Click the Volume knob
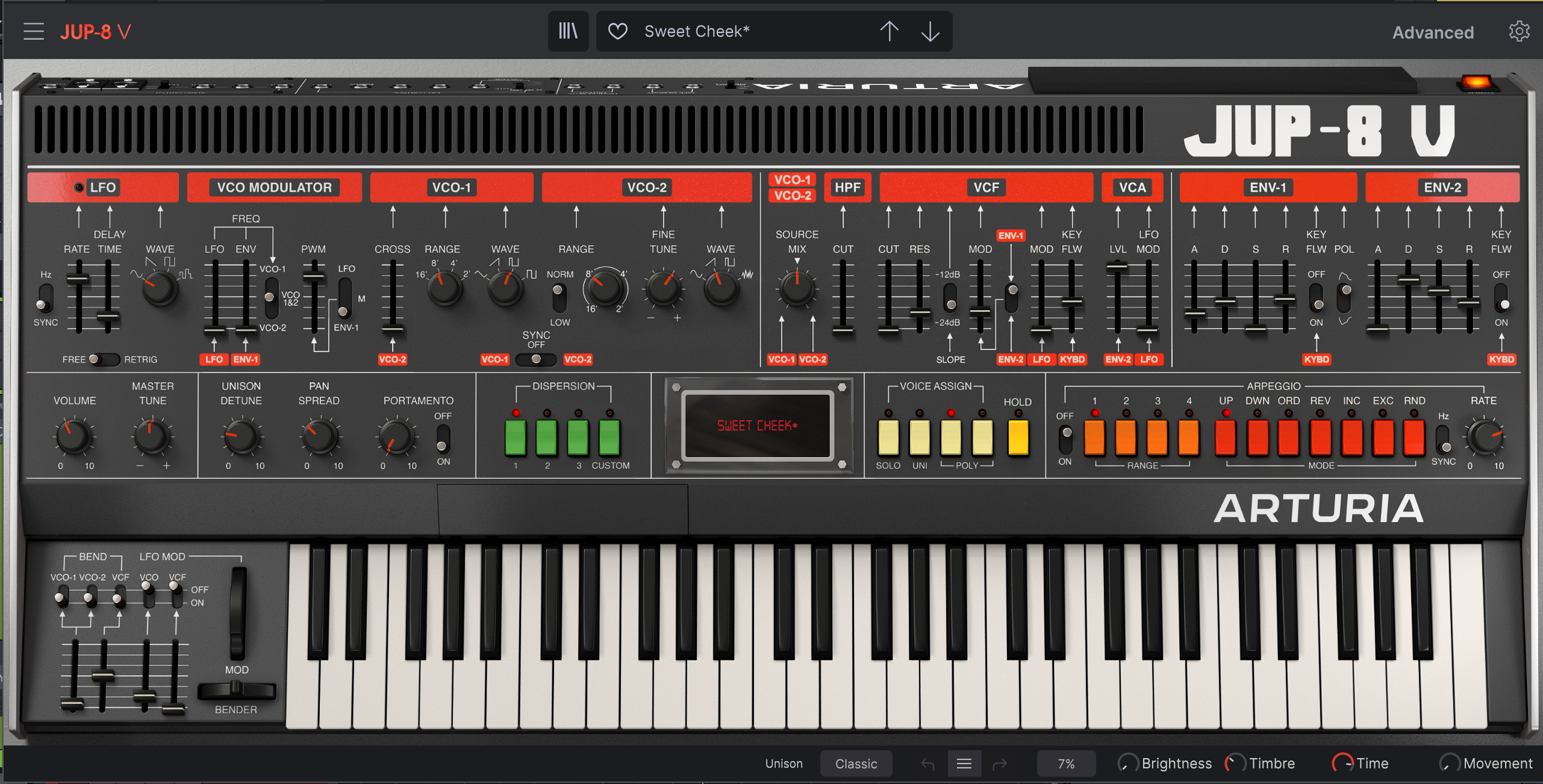 (x=73, y=437)
